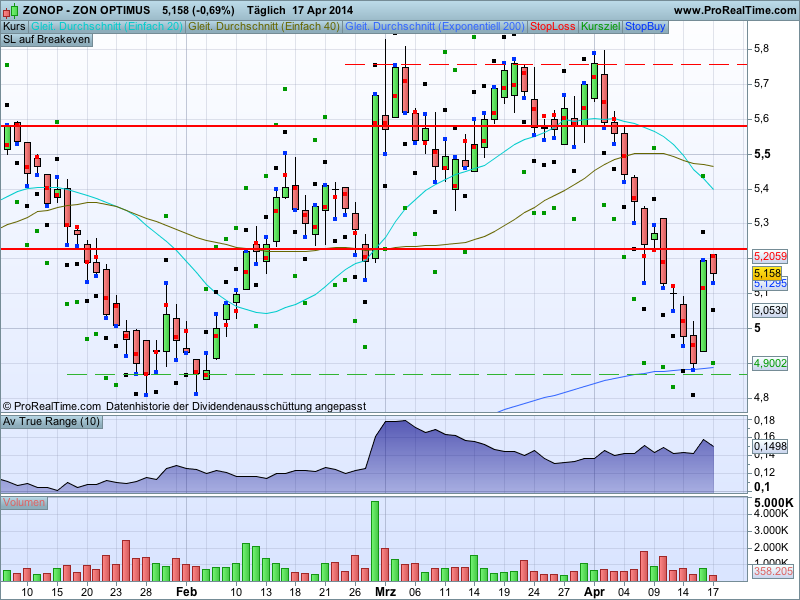The width and height of the screenshot is (800, 600).
Task: Click the Apr label on time axis
Action: click(x=594, y=592)
